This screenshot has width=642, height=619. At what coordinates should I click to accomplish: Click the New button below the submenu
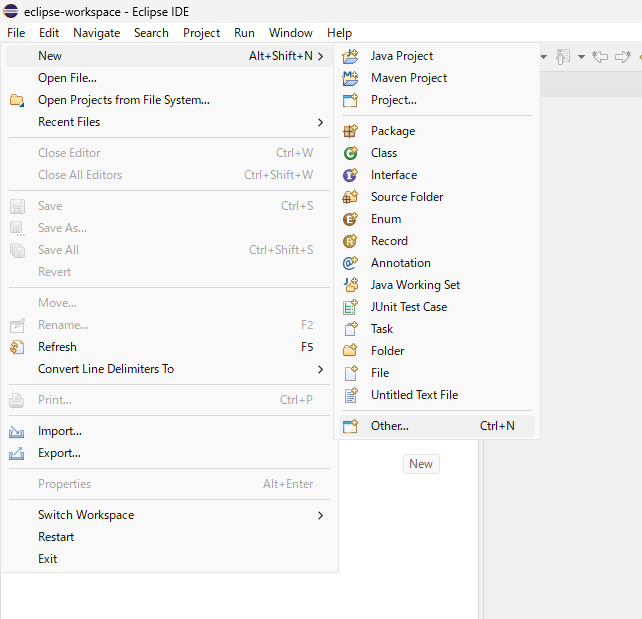[421, 464]
